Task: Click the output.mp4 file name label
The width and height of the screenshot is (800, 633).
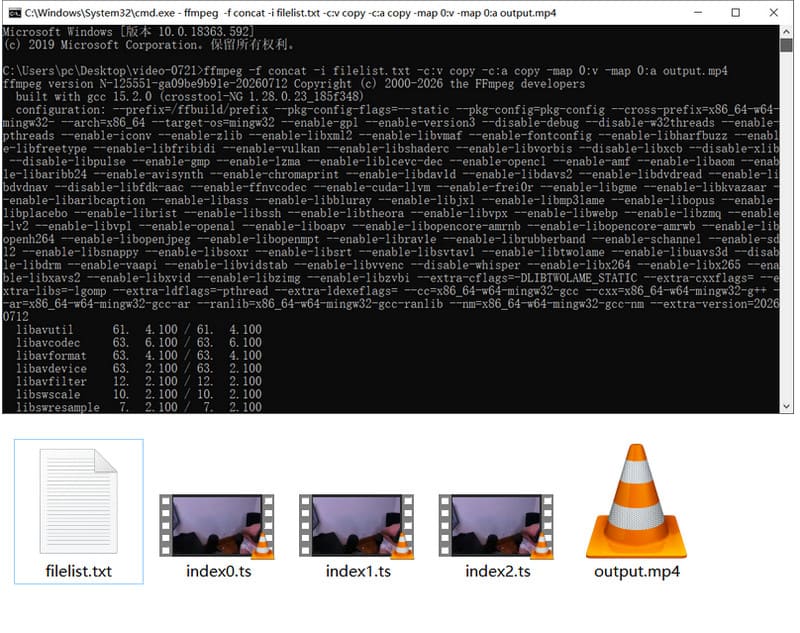Action: coord(637,571)
